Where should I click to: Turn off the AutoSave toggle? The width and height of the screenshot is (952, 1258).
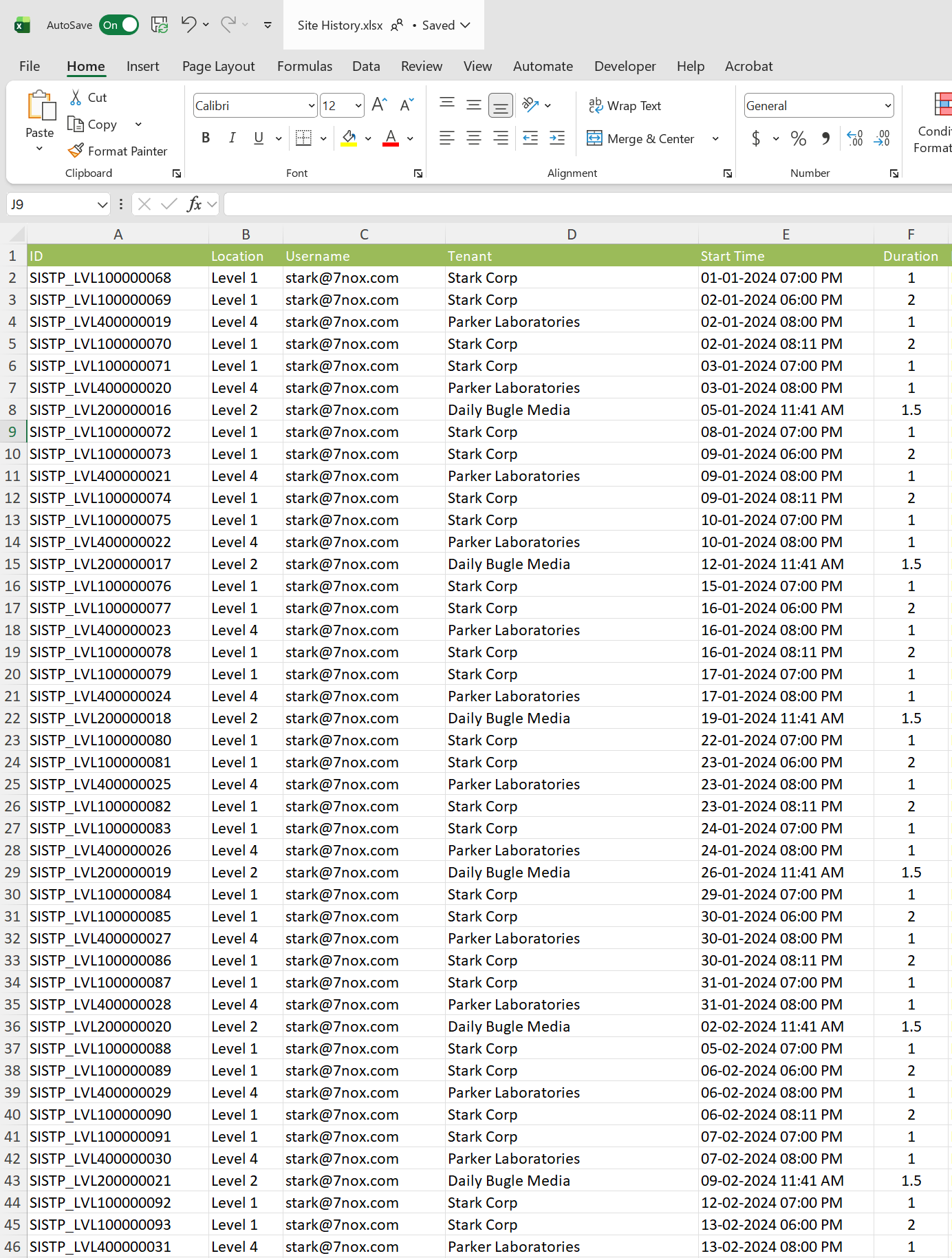tap(119, 25)
